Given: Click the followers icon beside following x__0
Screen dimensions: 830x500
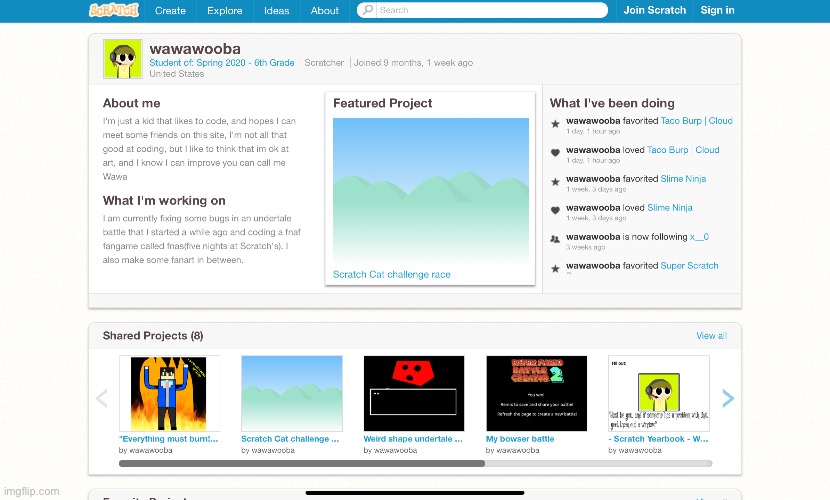Looking at the screenshot, I should pyautogui.click(x=555, y=239).
